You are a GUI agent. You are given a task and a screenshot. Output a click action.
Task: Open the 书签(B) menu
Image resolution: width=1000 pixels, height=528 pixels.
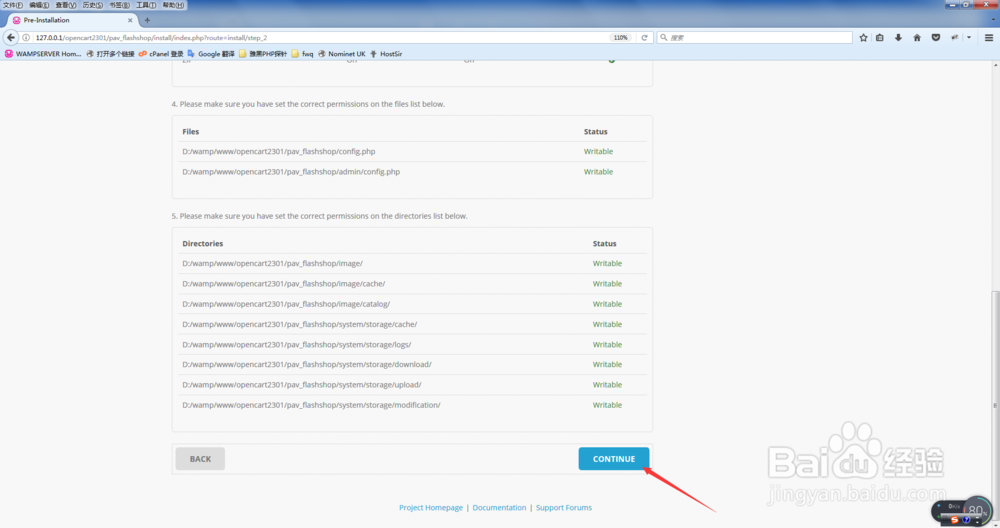pyautogui.click(x=119, y=5)
